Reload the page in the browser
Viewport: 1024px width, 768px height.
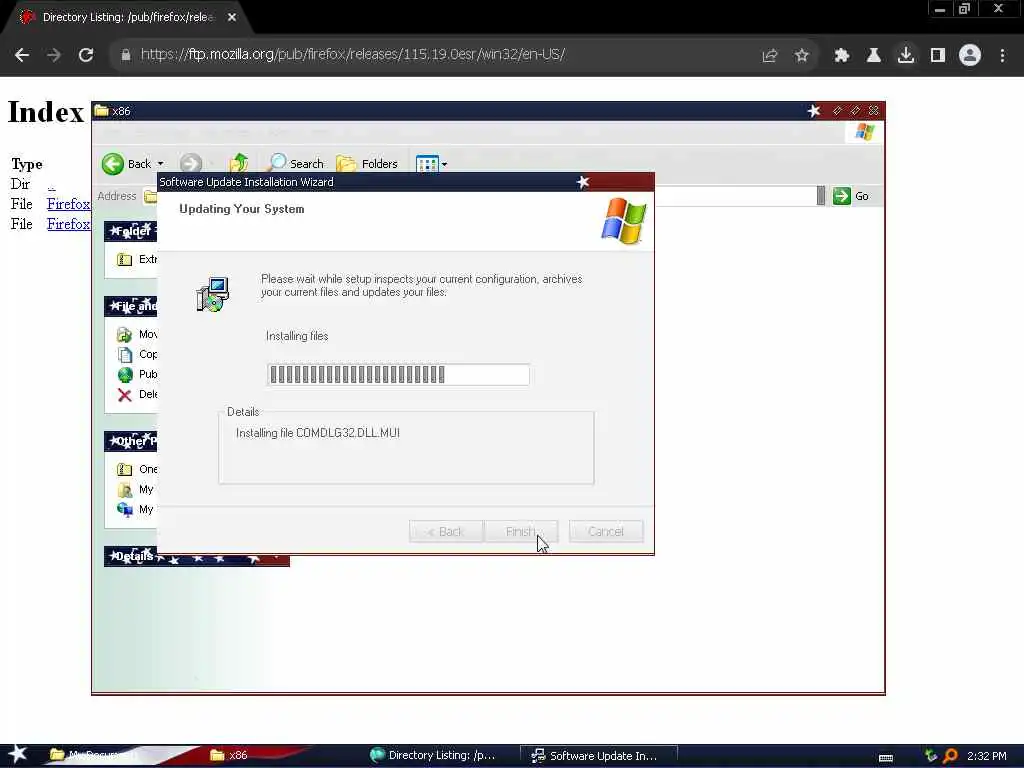click(x=86, y=55)
